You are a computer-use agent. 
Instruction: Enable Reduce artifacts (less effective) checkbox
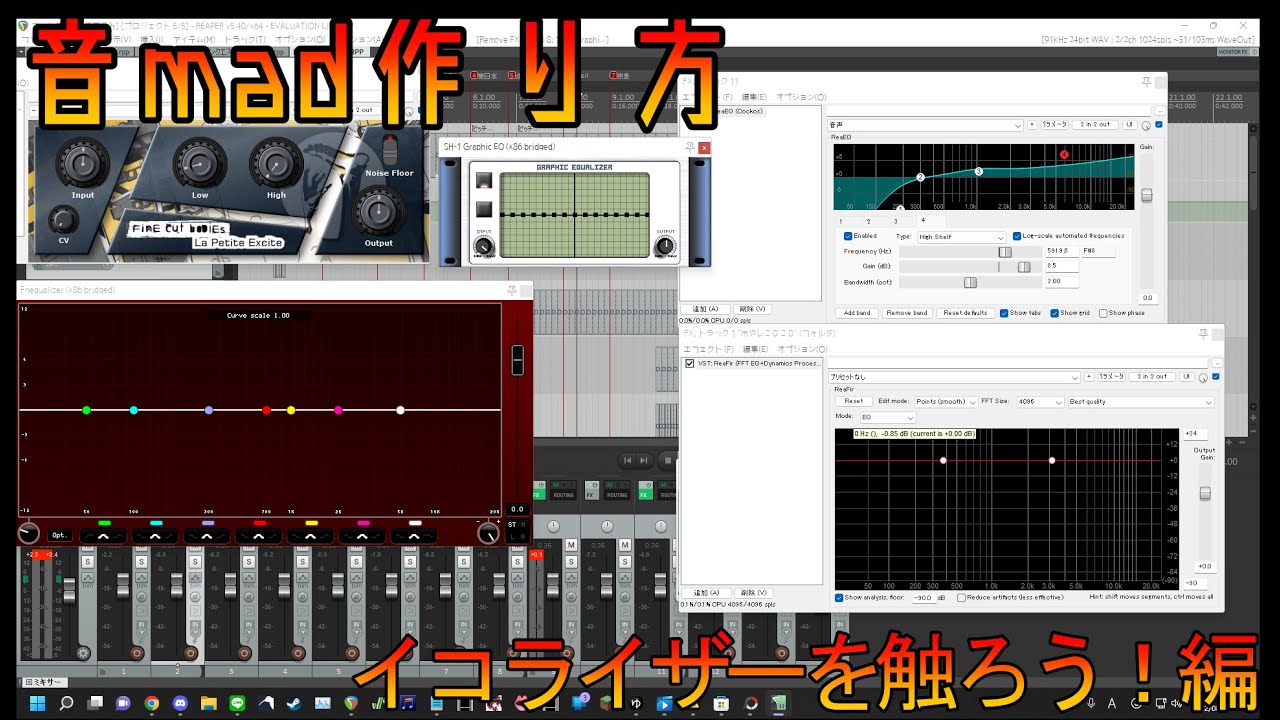pos(961,597)
